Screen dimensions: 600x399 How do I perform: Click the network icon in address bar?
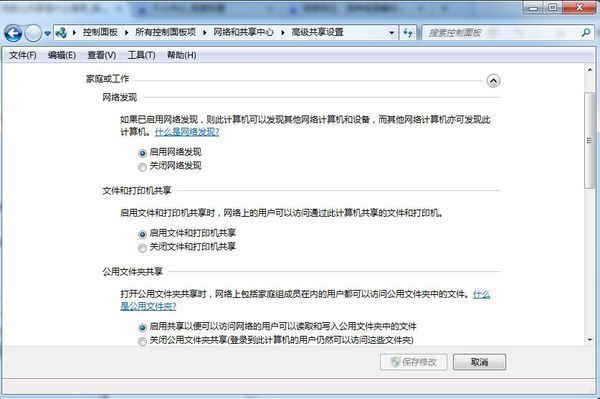pyautogui.click(x=61, y=33)
